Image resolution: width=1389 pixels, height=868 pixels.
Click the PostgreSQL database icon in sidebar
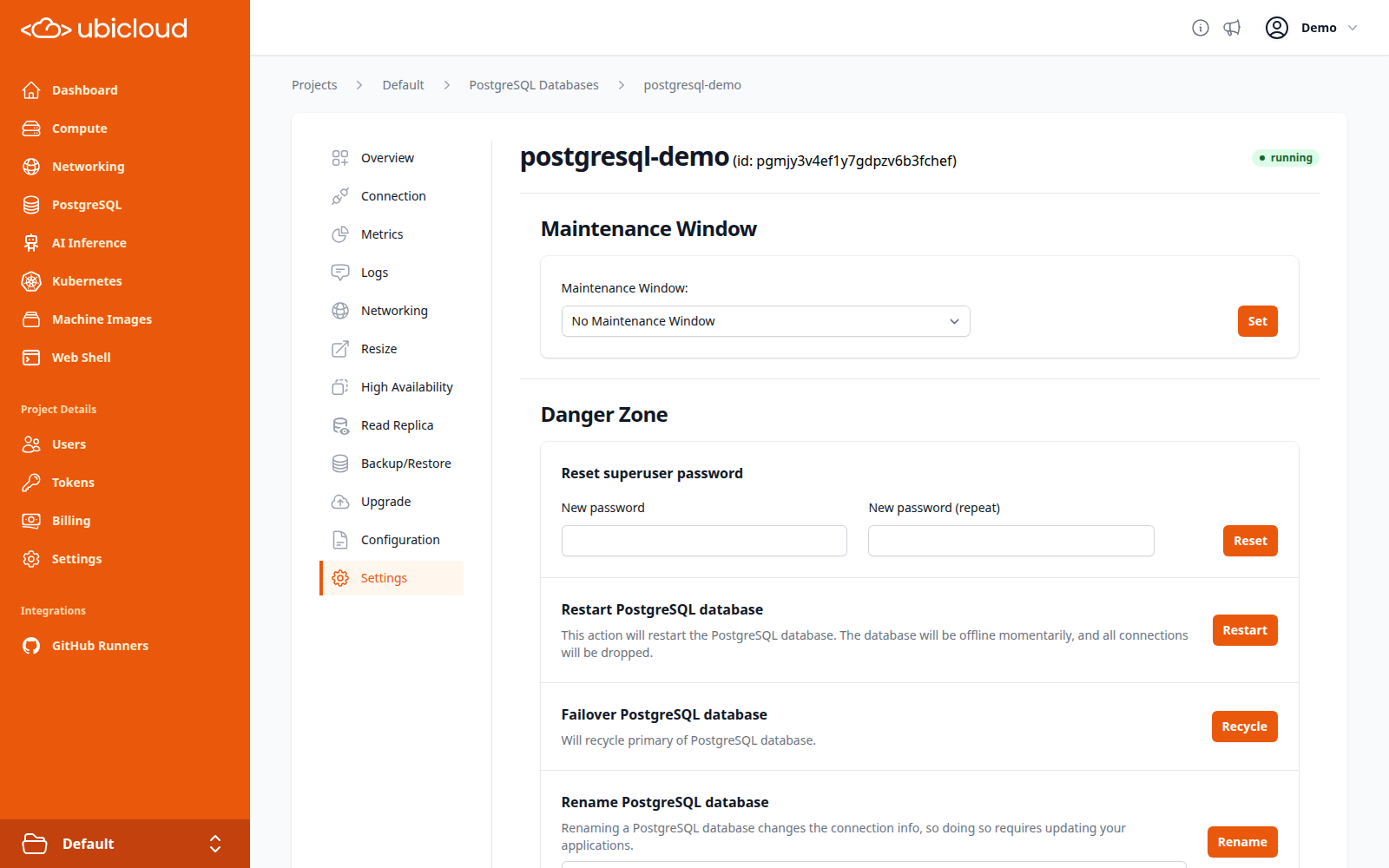click(x=31, y=205)
